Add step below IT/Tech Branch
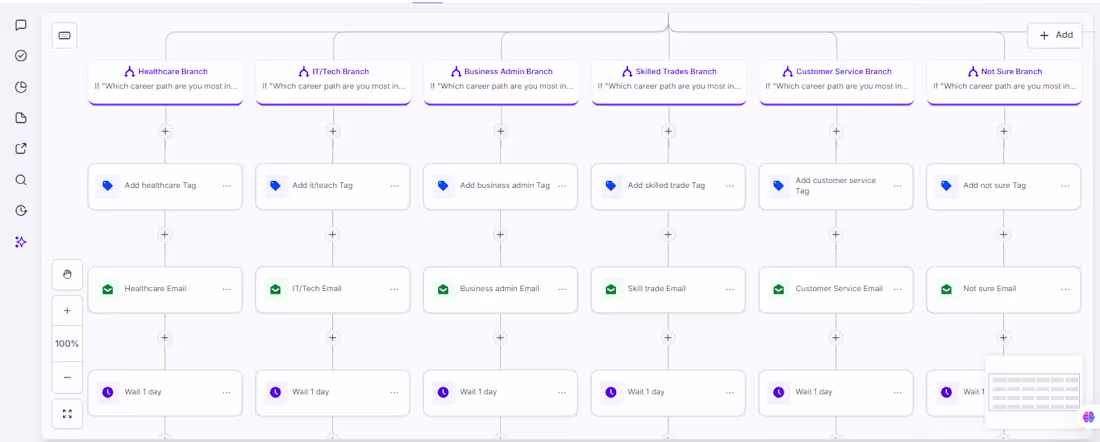 (x=333, y=131)
